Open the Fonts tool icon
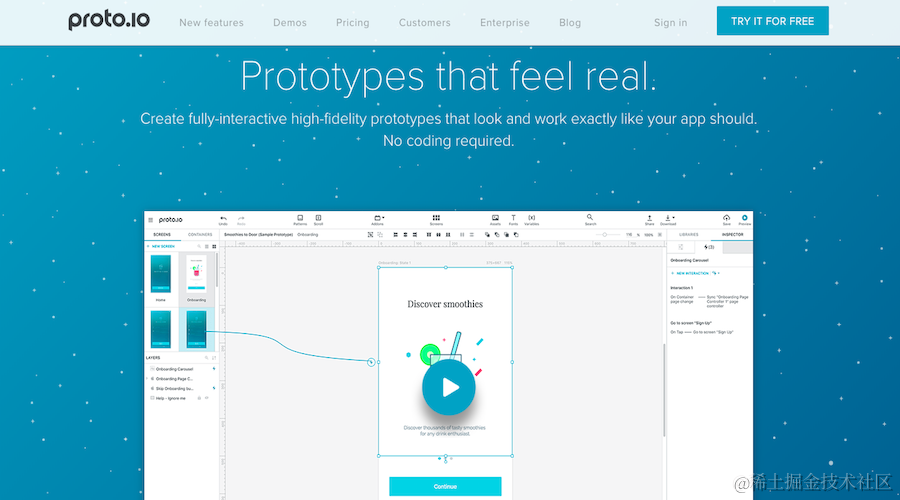Viewport: 900px width, 500px height. pyautogui.click(x=514, y=218)
